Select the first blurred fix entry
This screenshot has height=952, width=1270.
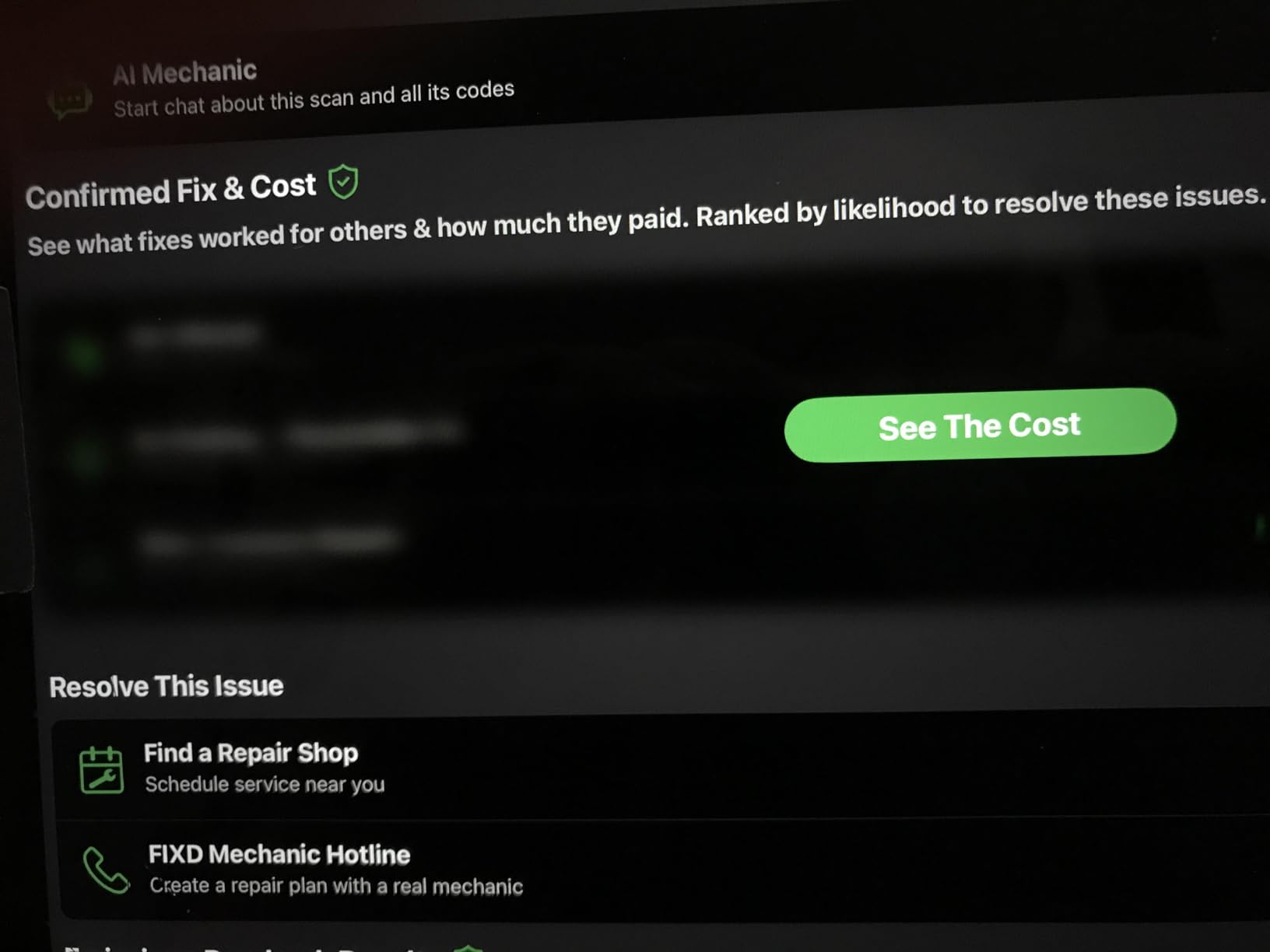coord(195,336)
